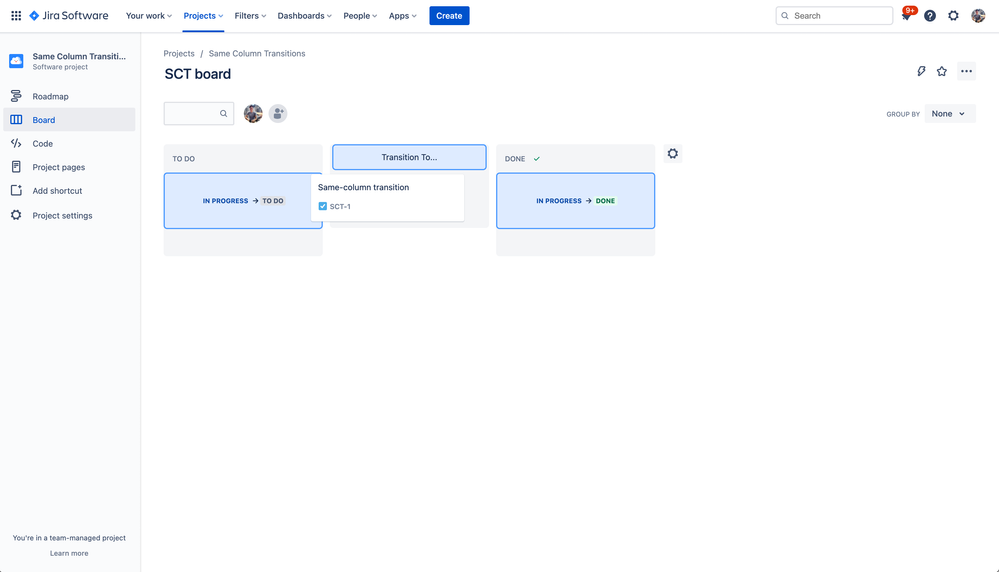Click the project avatar icon in sidebar
This screenshot has width=999, height=572.
[x=16, y=61]
